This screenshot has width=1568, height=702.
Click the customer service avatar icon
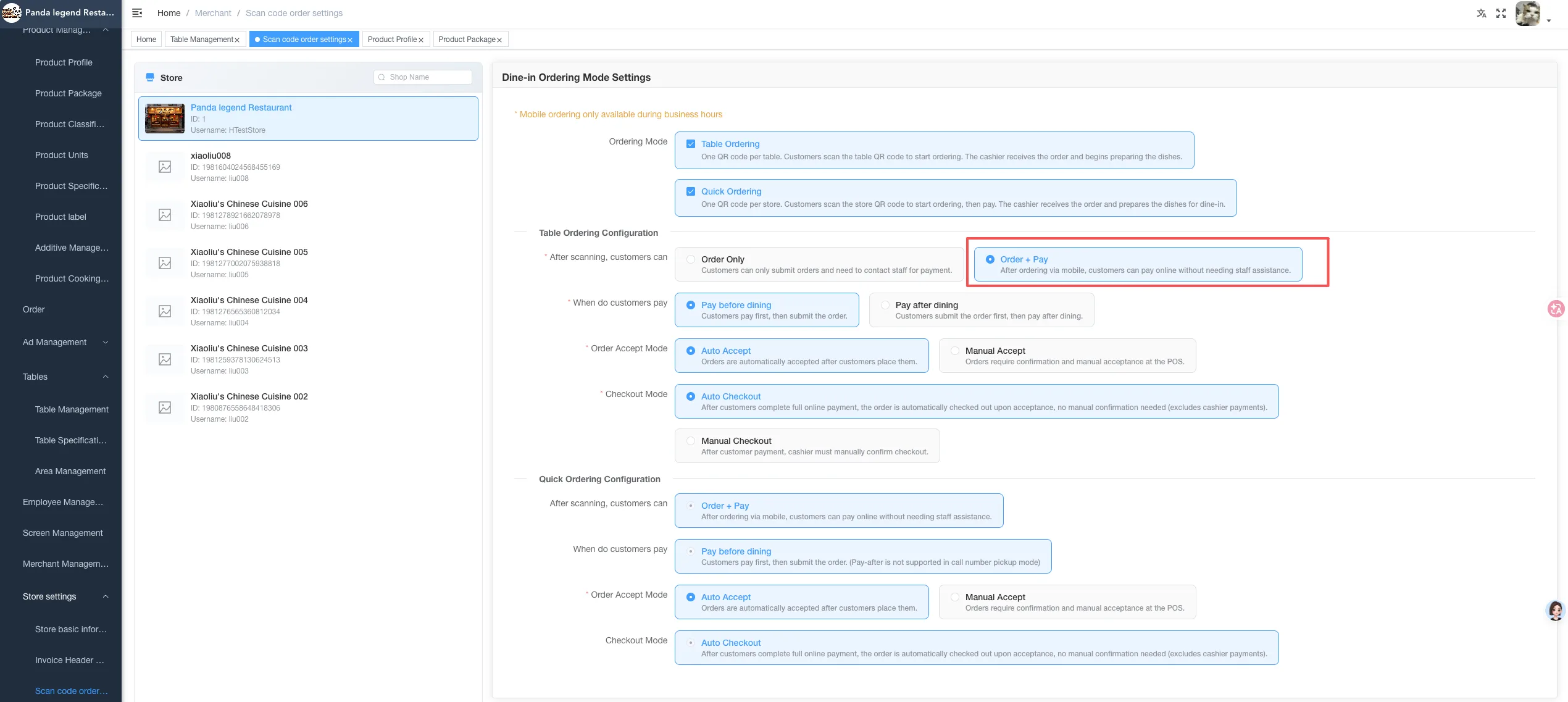click(1555, 610)
